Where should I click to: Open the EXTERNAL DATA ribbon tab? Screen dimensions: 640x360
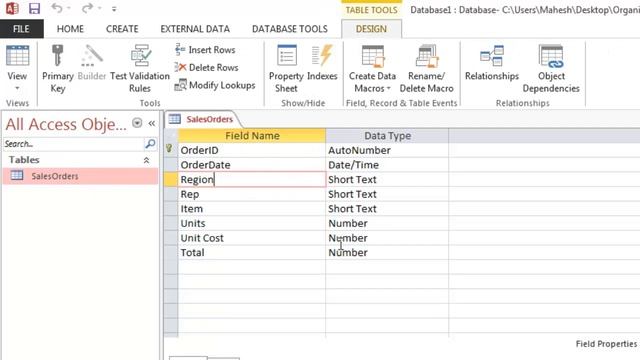coord(195,29)
